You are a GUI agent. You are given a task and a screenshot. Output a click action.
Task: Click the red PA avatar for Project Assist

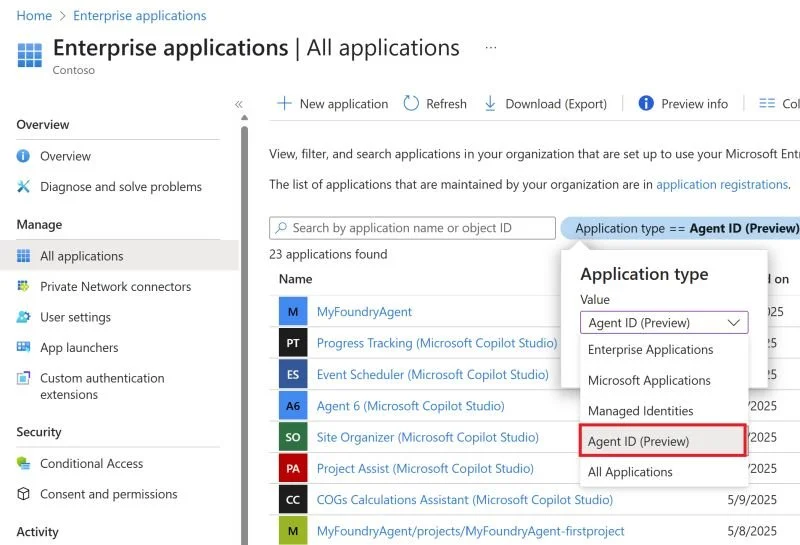293,468
